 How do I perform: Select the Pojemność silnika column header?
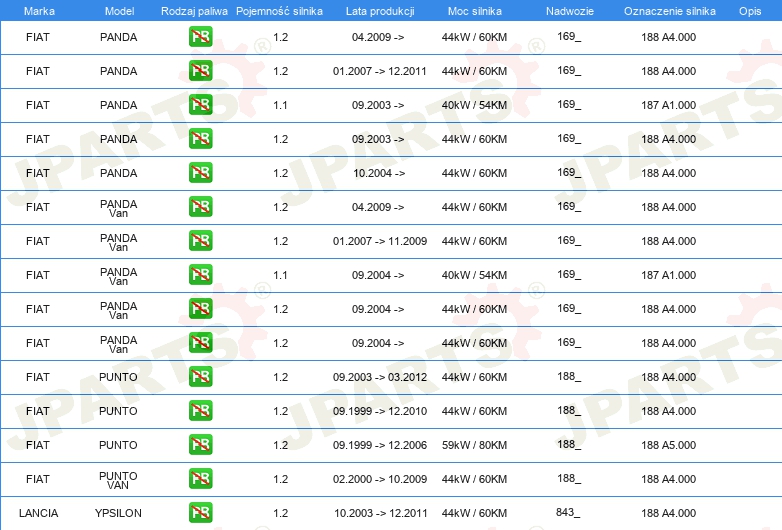coord(279,11)
